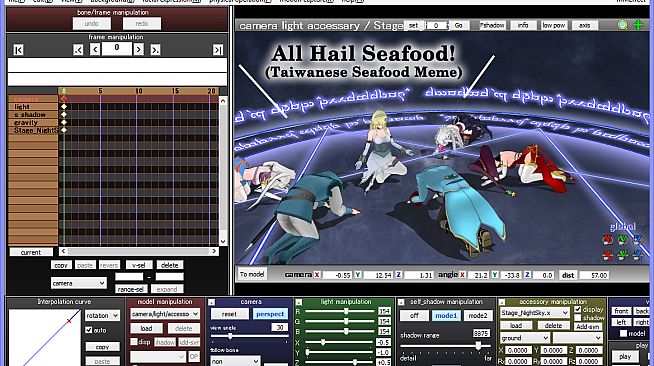
Task: Collapse the self_shadow manipulation panel icon
Action: (x=401, y=302)
